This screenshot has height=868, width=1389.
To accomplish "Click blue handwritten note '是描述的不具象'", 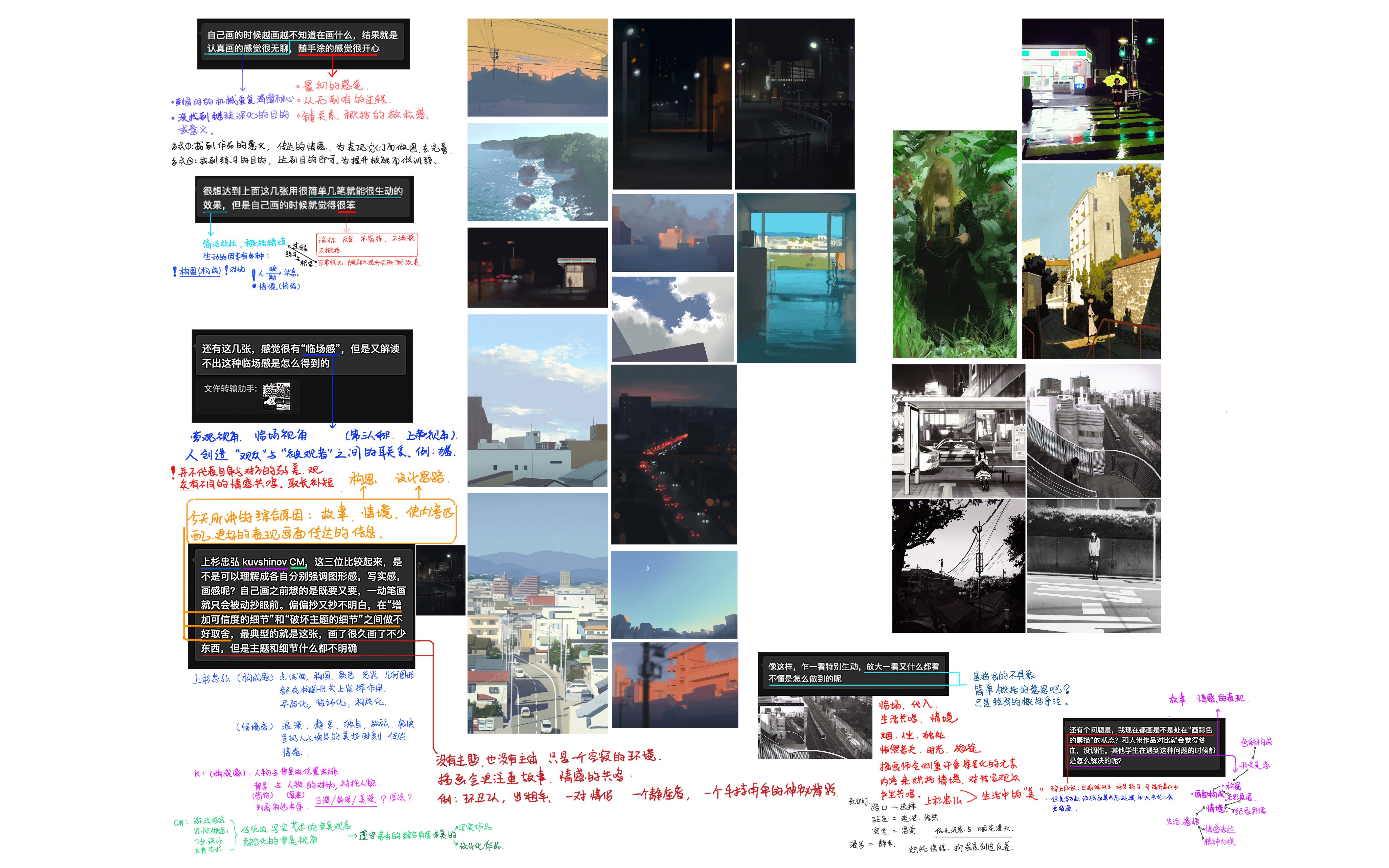I will click(x=1004, y=676).
